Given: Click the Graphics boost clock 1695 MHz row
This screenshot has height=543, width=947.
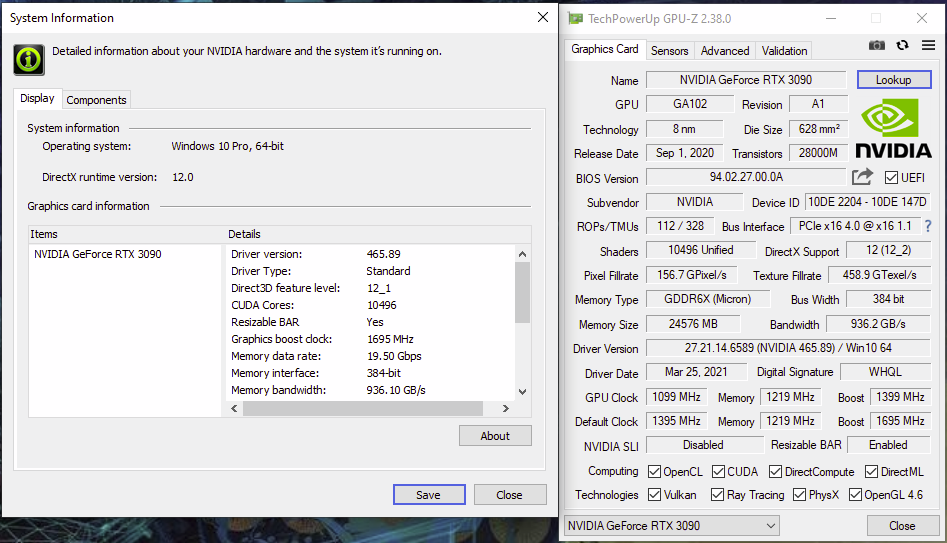Looking at the screenshot, I should point(370,339).
